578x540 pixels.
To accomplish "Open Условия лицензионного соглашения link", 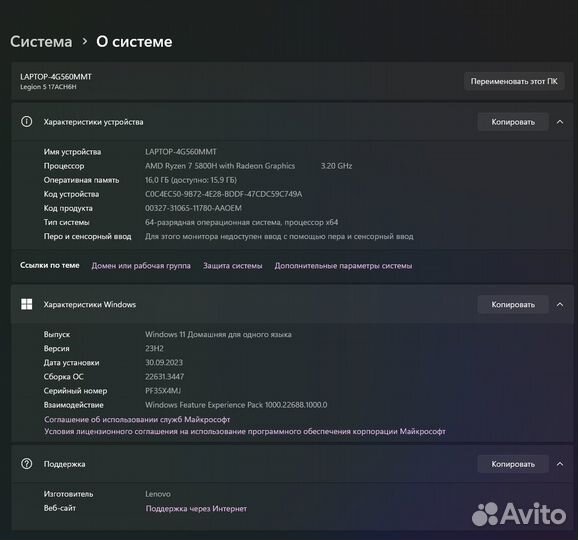I will click(x=245, y=431).
